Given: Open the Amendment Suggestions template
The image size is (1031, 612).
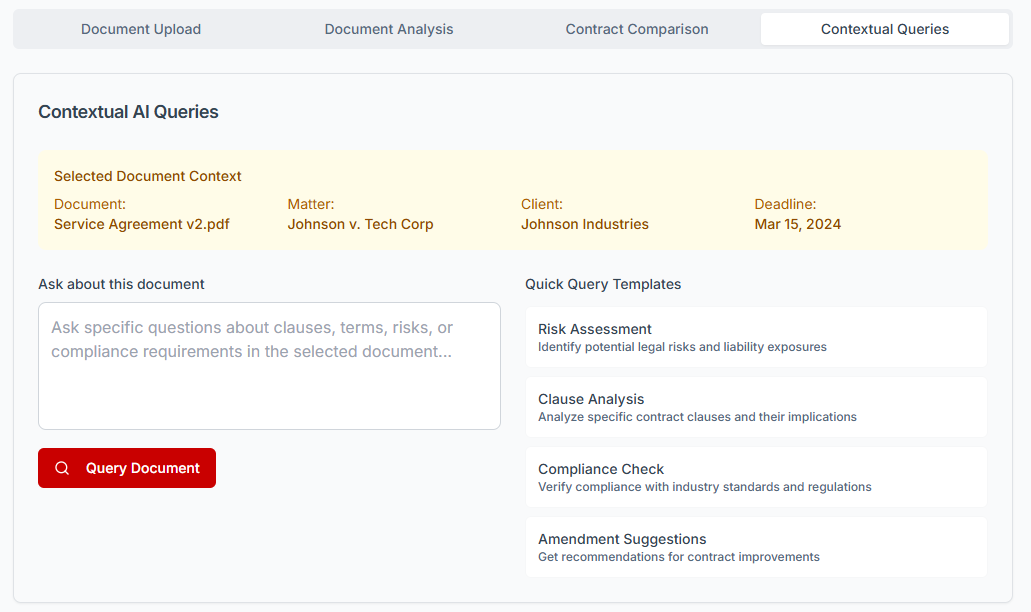Looking at the screenshot, I should [x=756, y=547].
